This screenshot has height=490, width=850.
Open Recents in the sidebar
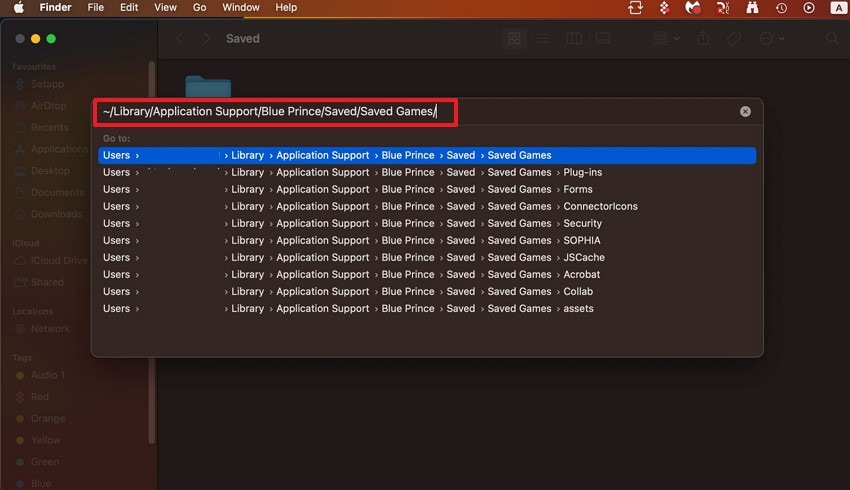pos(49,127)
